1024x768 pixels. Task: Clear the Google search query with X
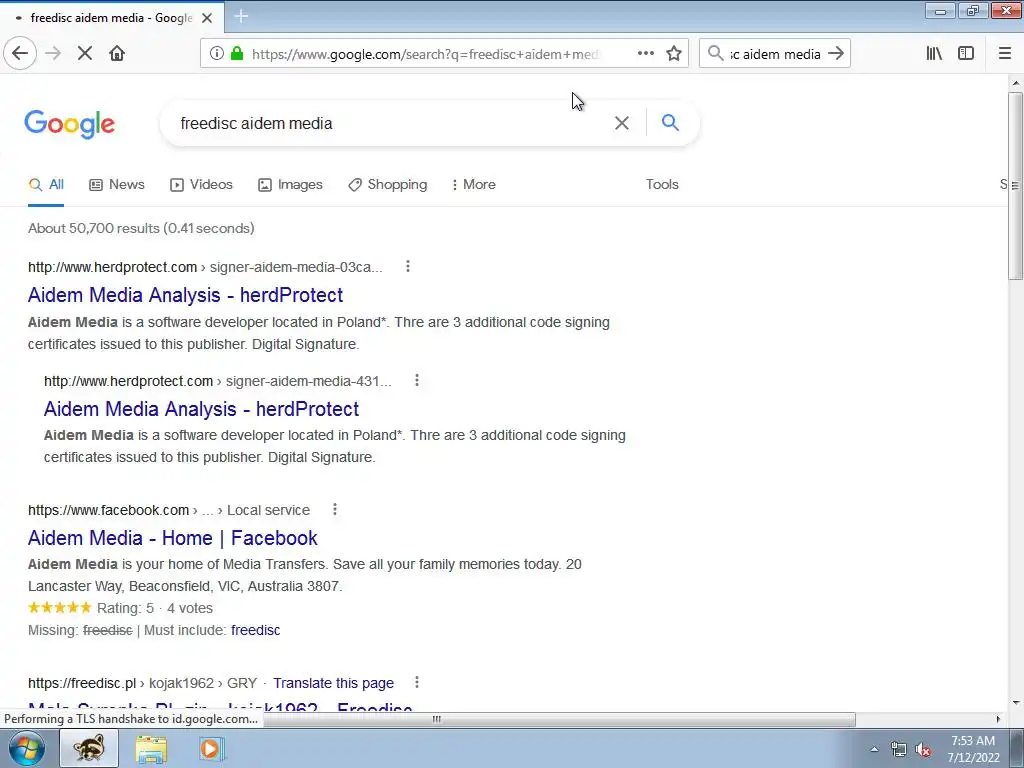(622, 123)
